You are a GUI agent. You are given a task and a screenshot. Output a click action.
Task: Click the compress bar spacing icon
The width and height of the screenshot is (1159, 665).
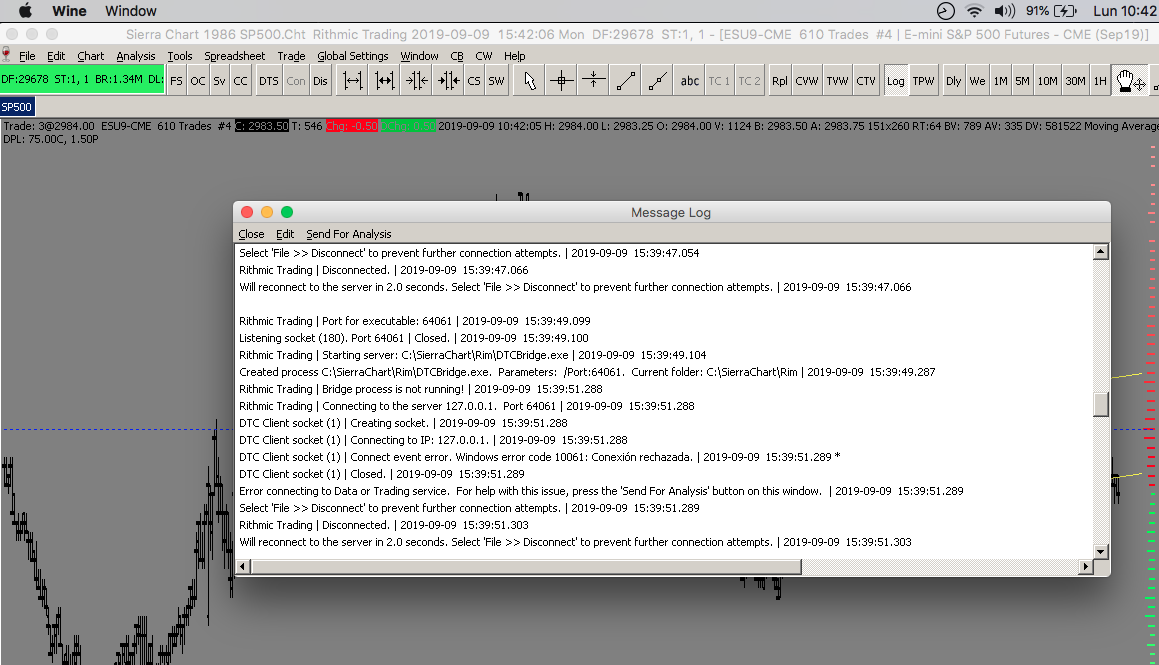[416, 81]
